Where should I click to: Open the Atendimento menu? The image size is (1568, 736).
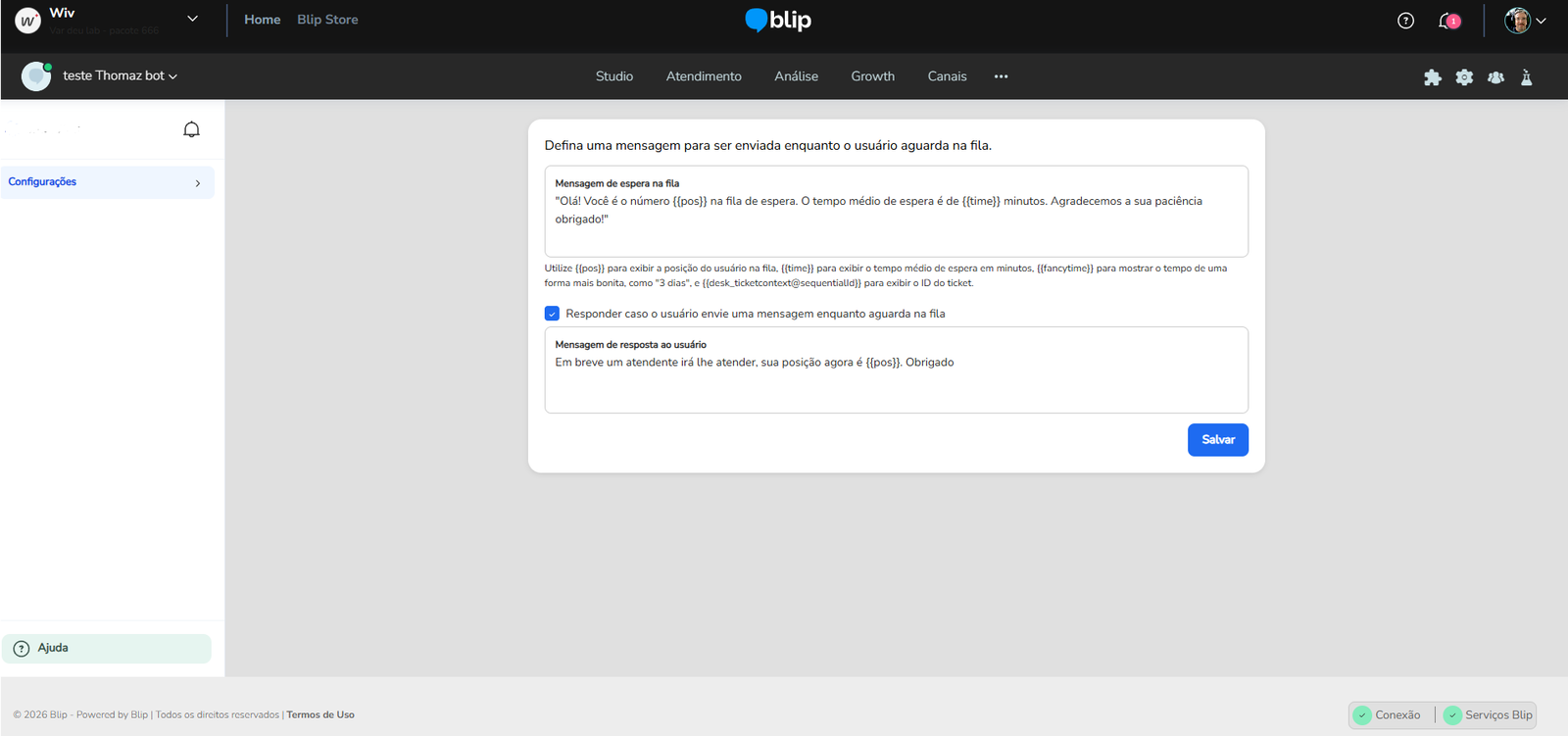(704, 76)
